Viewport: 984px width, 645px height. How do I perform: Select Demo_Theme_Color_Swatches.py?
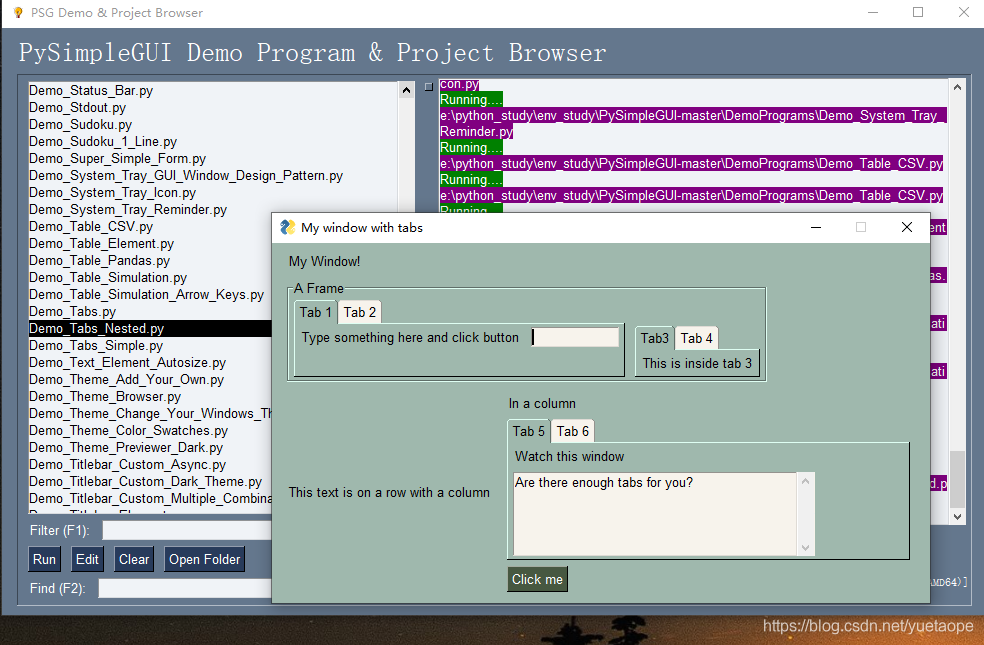[129, 430]
